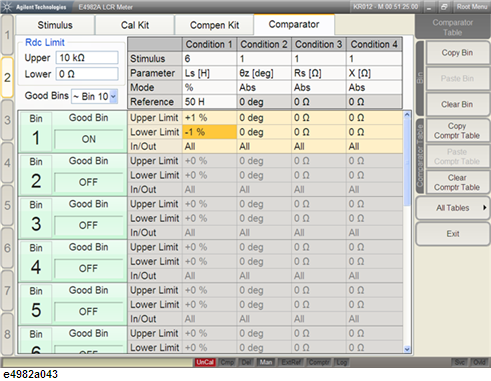This screenshot has height=381, width=491.
Task: Click Condition 2 Parameter cell θz [deg]
Action: pyautogui.click(x=264, y=73)
